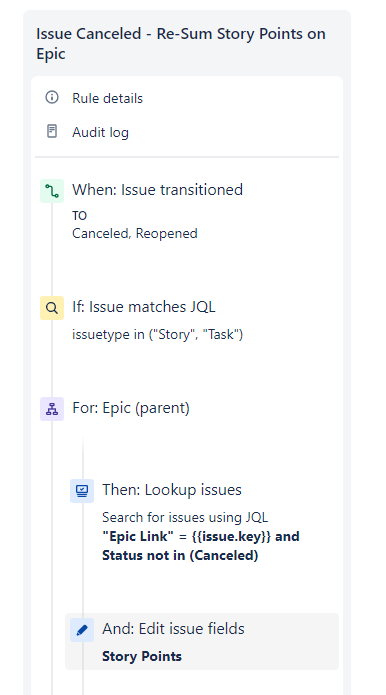Select the When: Issue transitioned trigger
Viewport: 386px width, 695px height.
[x=157, y=190]
